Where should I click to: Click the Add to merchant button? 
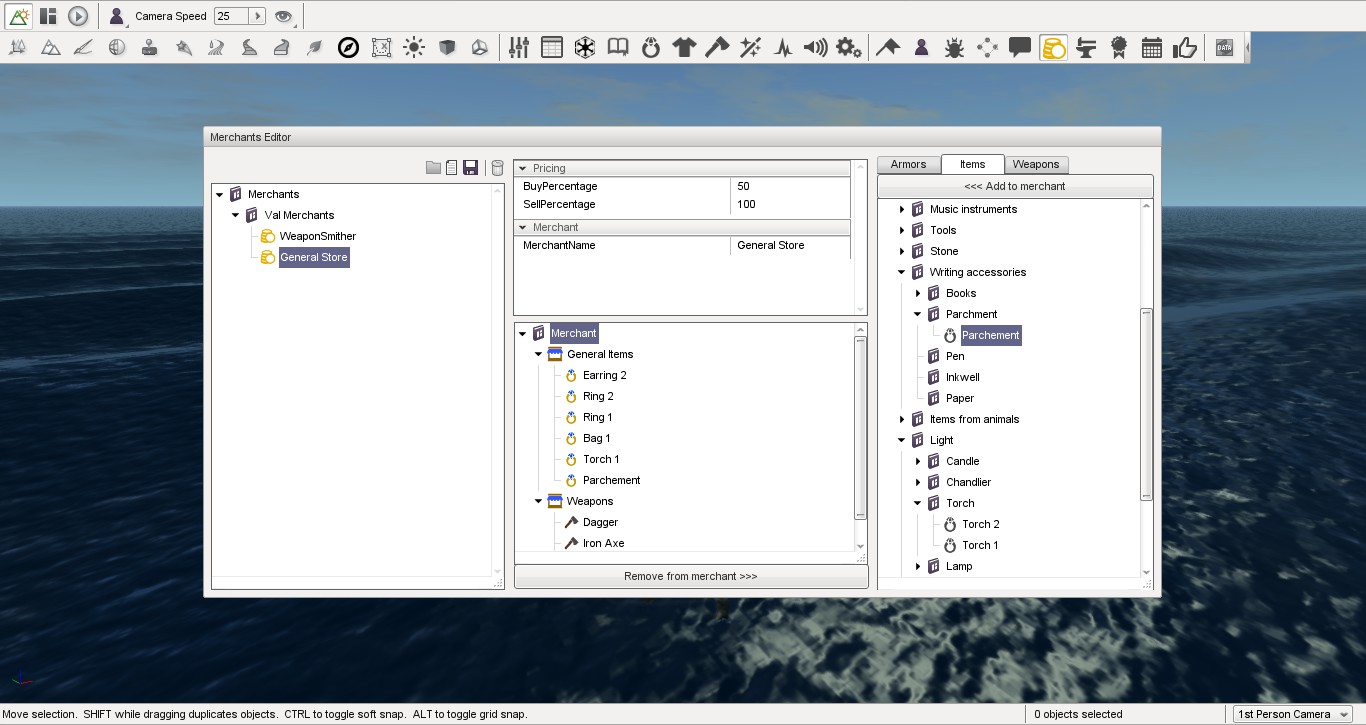(1015, 186)
